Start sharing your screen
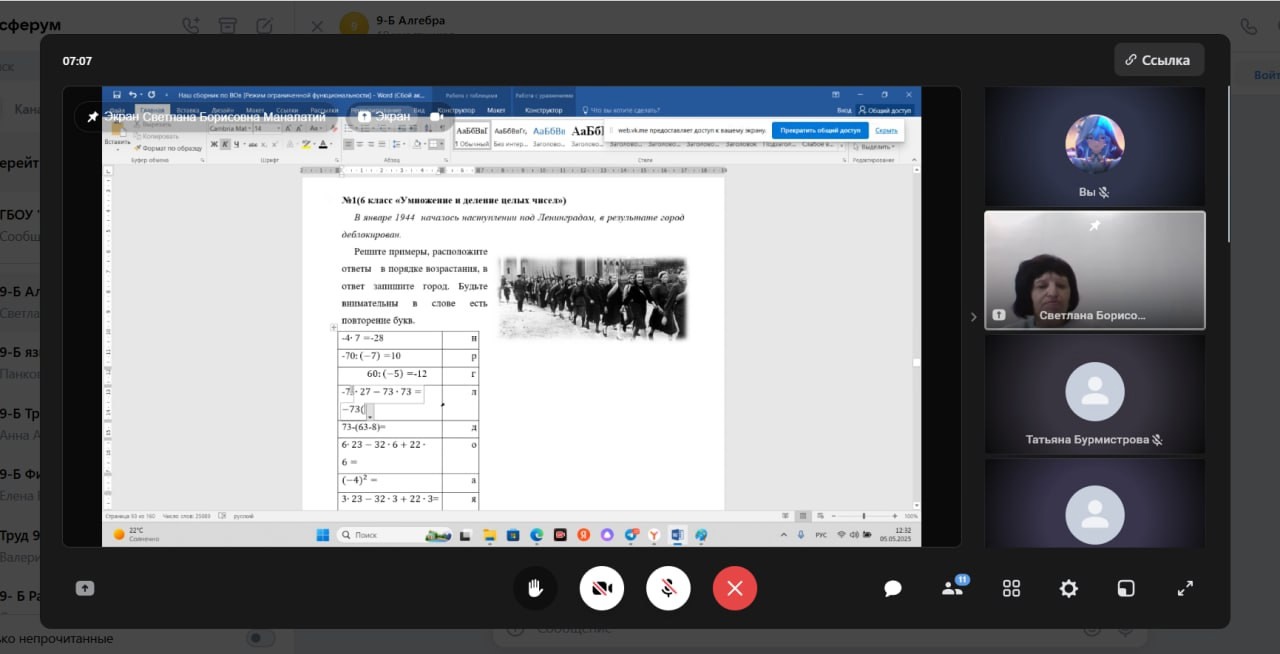 (85, 588)
